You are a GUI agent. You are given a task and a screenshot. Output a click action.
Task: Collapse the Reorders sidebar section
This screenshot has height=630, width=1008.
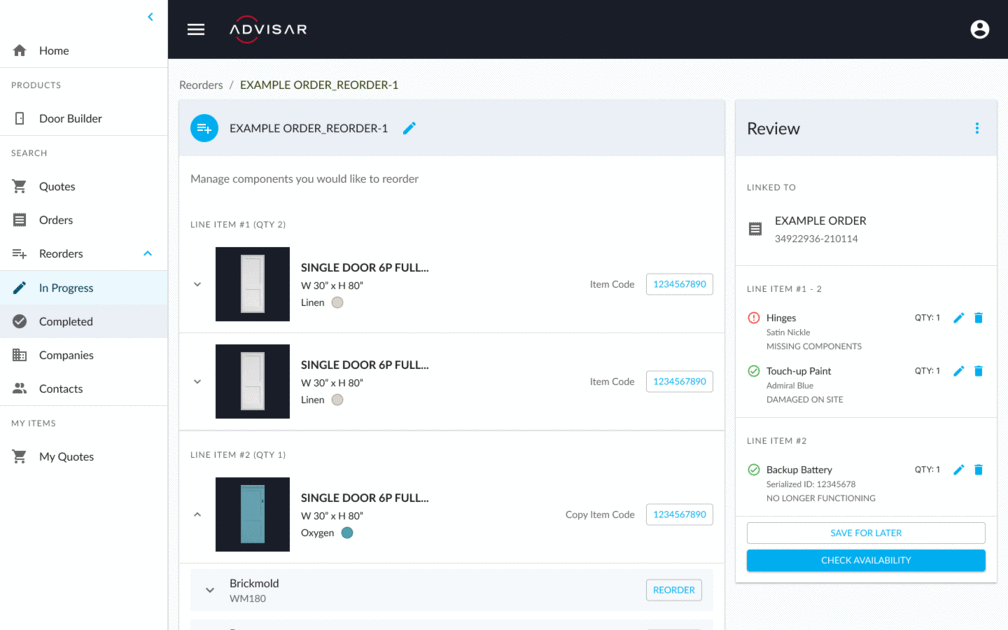click(148, 254)
